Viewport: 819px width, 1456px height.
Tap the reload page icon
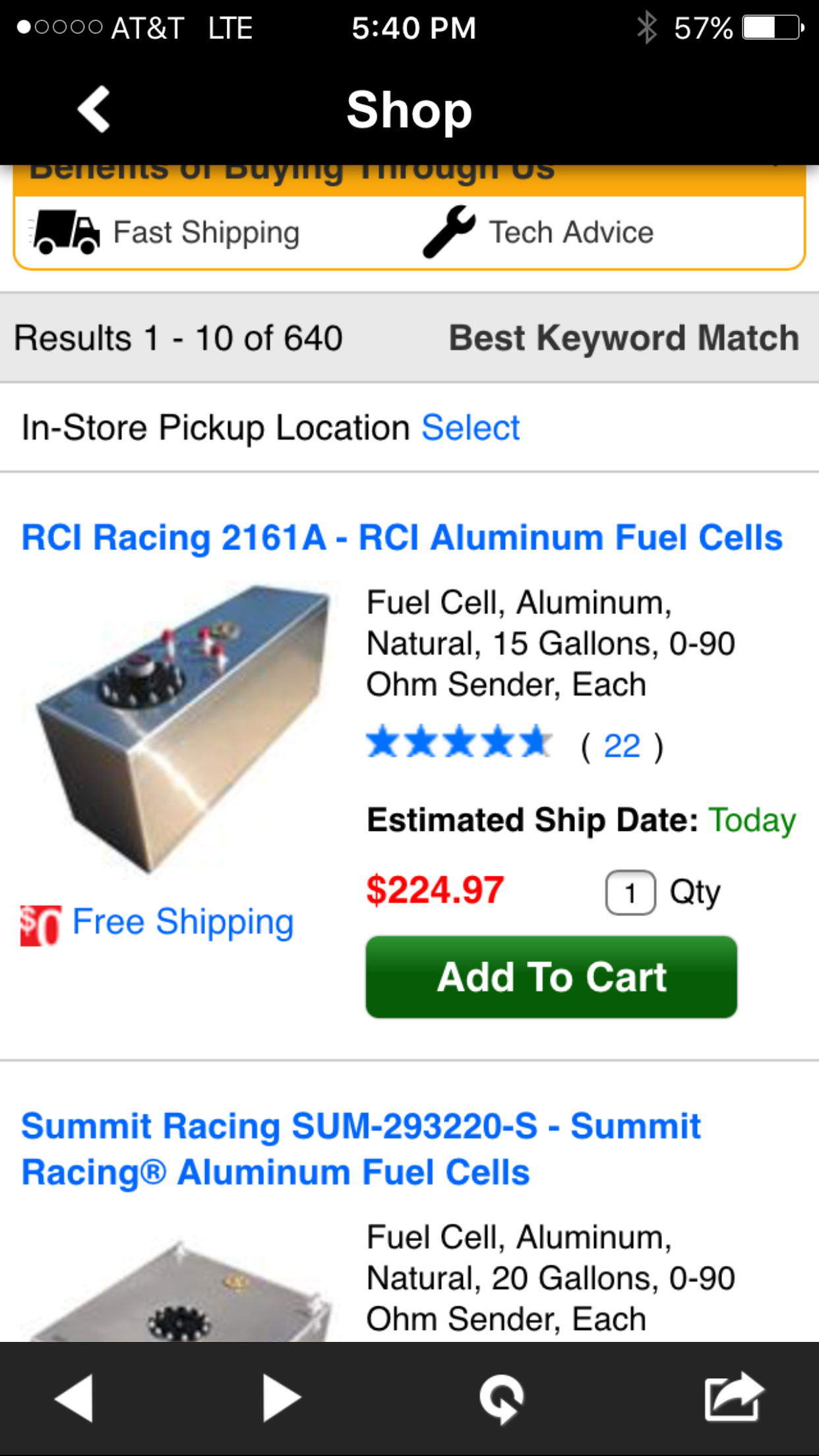(x=502, y=1397)
